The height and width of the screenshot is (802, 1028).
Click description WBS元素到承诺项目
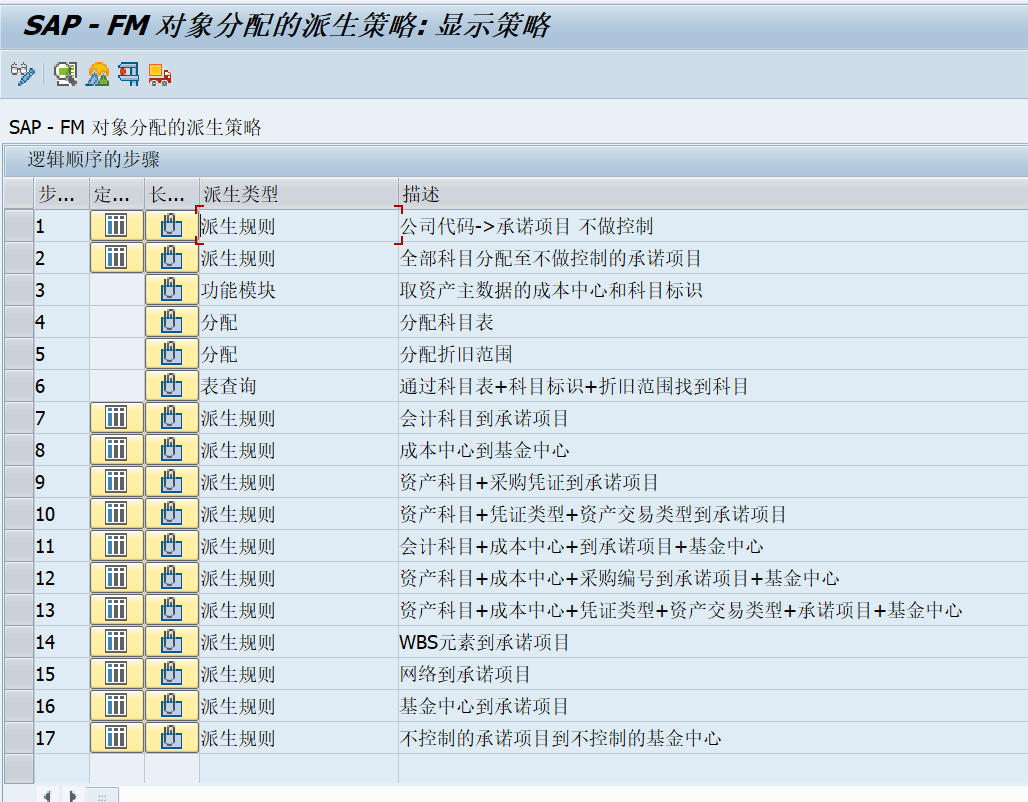(x=484, y=643)
